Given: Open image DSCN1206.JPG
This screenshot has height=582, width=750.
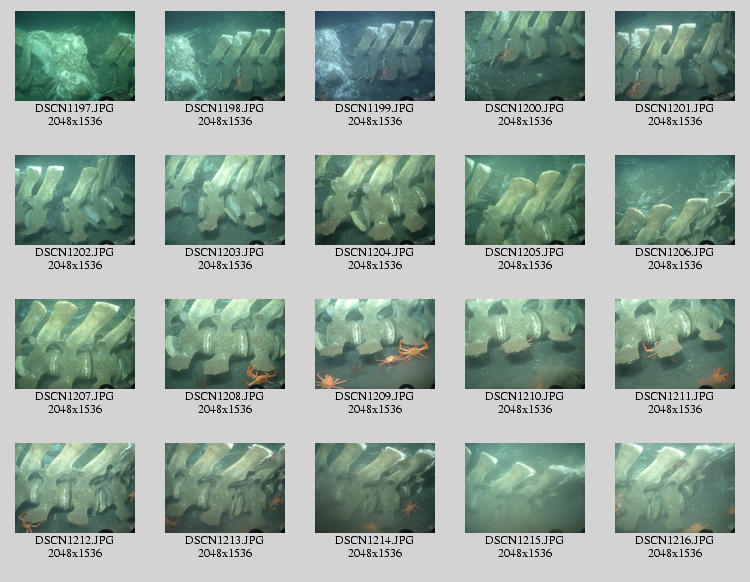Looking at the screenshot, I should (x=675, y=200).
